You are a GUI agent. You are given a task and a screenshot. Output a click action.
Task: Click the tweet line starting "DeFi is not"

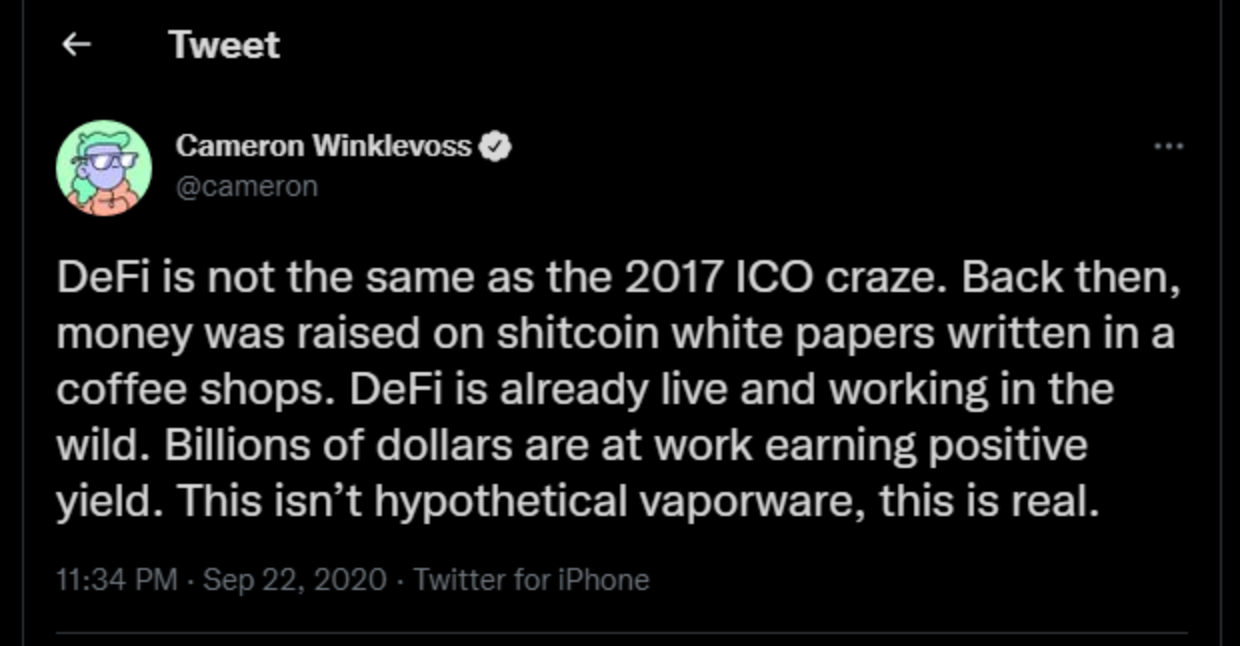(x=618, y=279)
